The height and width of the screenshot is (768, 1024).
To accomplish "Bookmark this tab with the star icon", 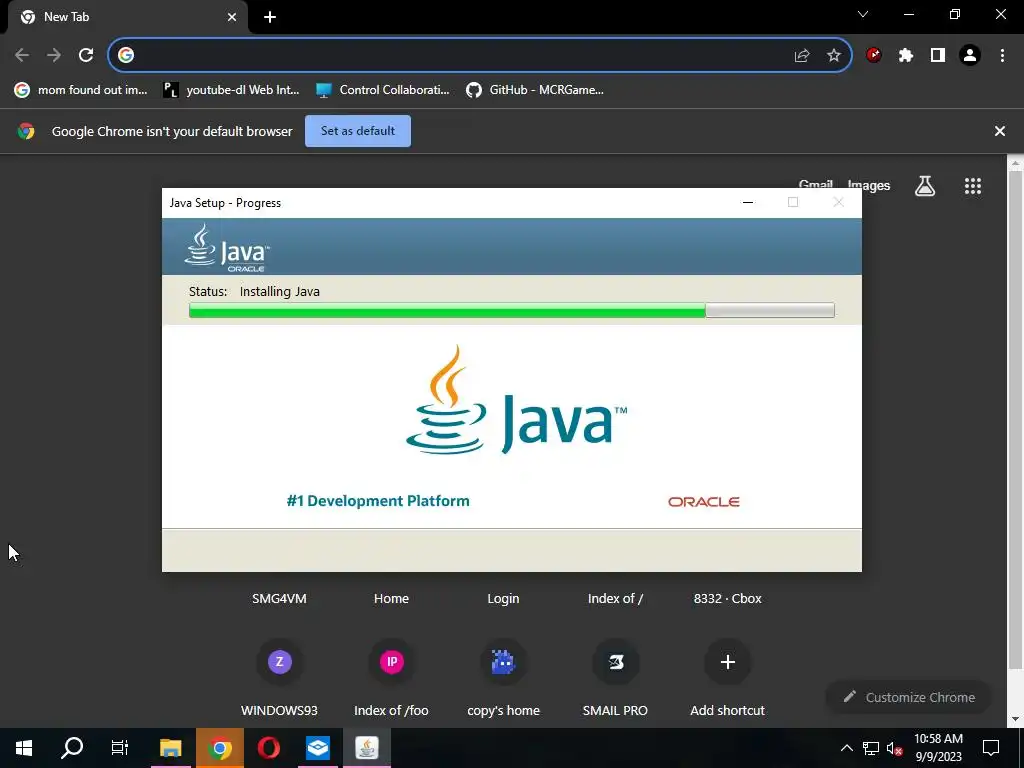I will [834, 56].
